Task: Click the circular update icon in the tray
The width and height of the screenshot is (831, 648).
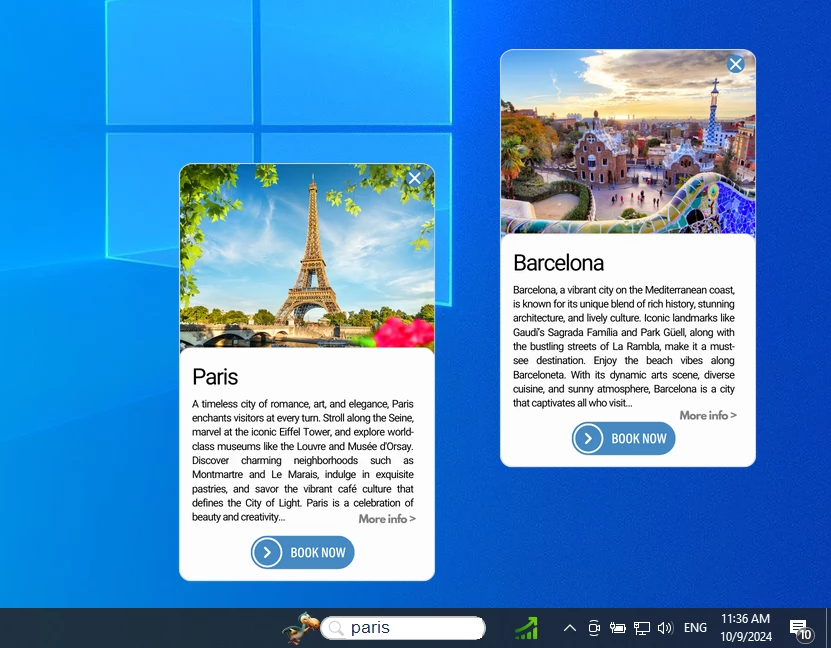Action: [x=594, y=628]
